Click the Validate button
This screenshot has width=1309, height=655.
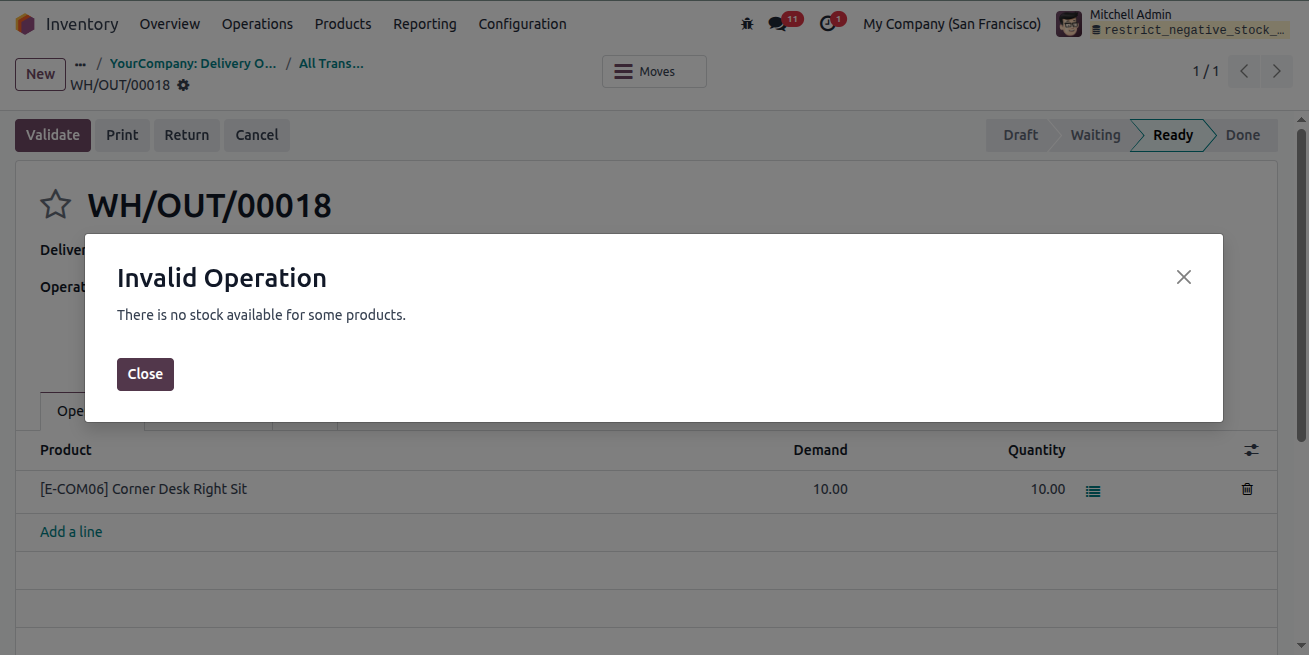click(x=53, y=135)
